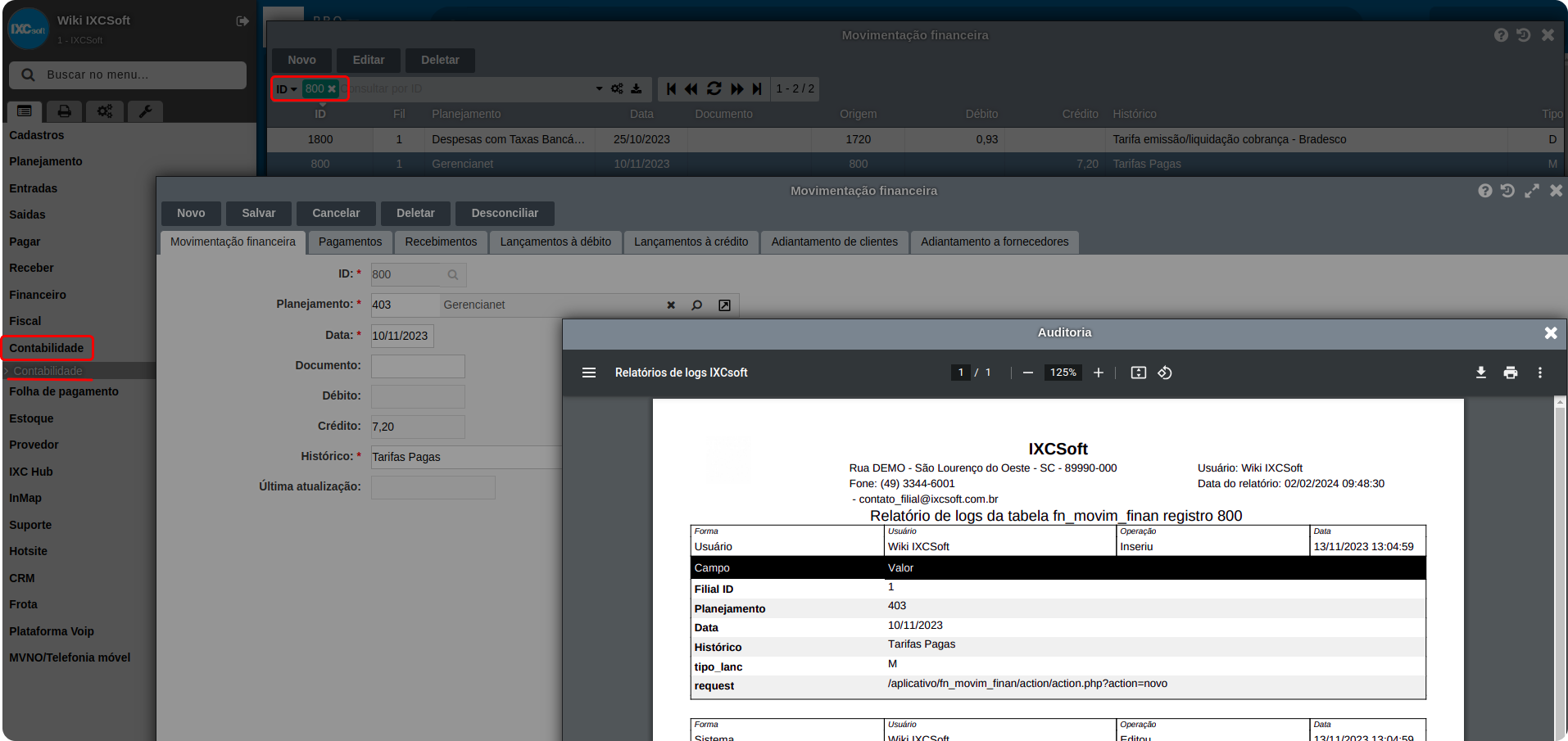Go to first page of grid records

[x=671, y=88]
